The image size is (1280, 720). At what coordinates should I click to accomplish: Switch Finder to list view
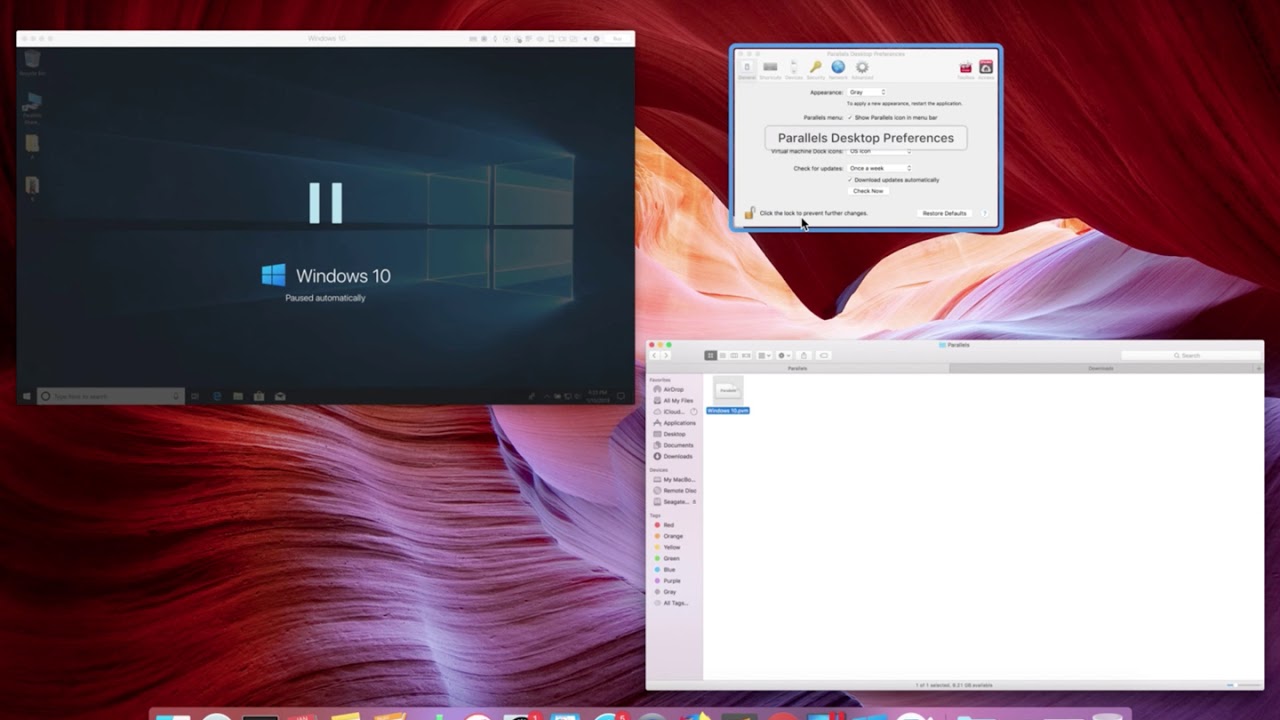[x=722, y=355]
